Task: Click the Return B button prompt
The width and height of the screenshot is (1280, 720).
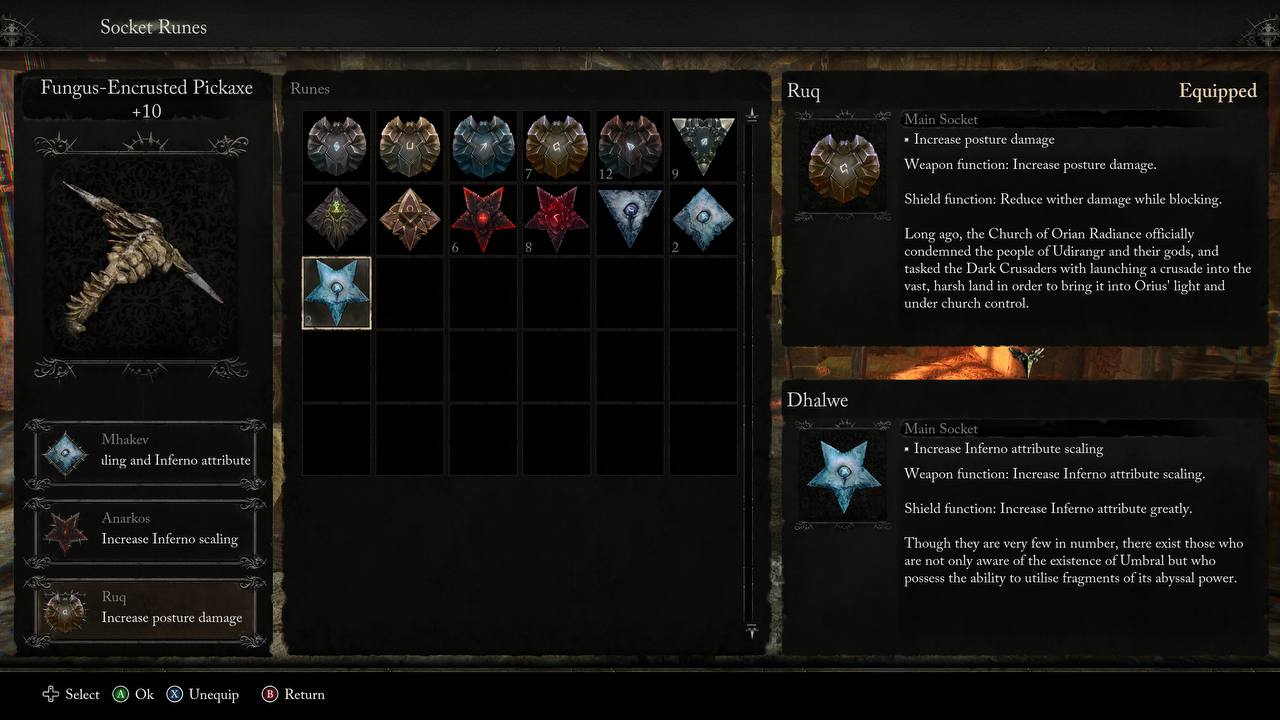Action: pos(293,694)
